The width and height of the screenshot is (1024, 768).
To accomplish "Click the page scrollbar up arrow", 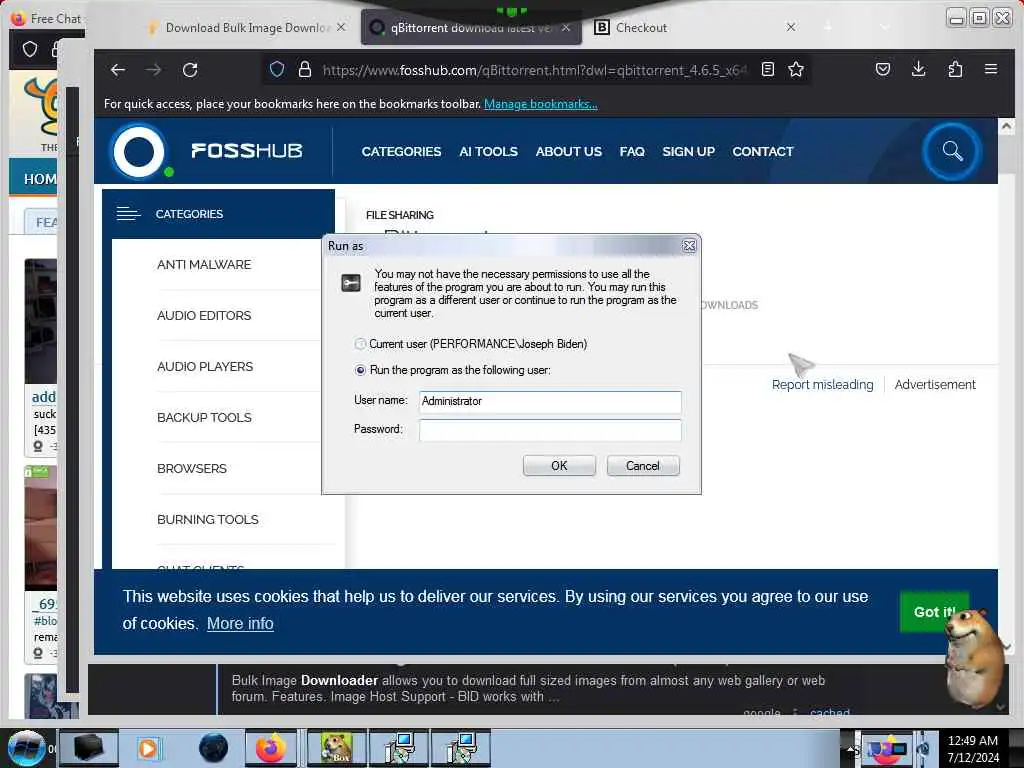I will (1006, 125).
